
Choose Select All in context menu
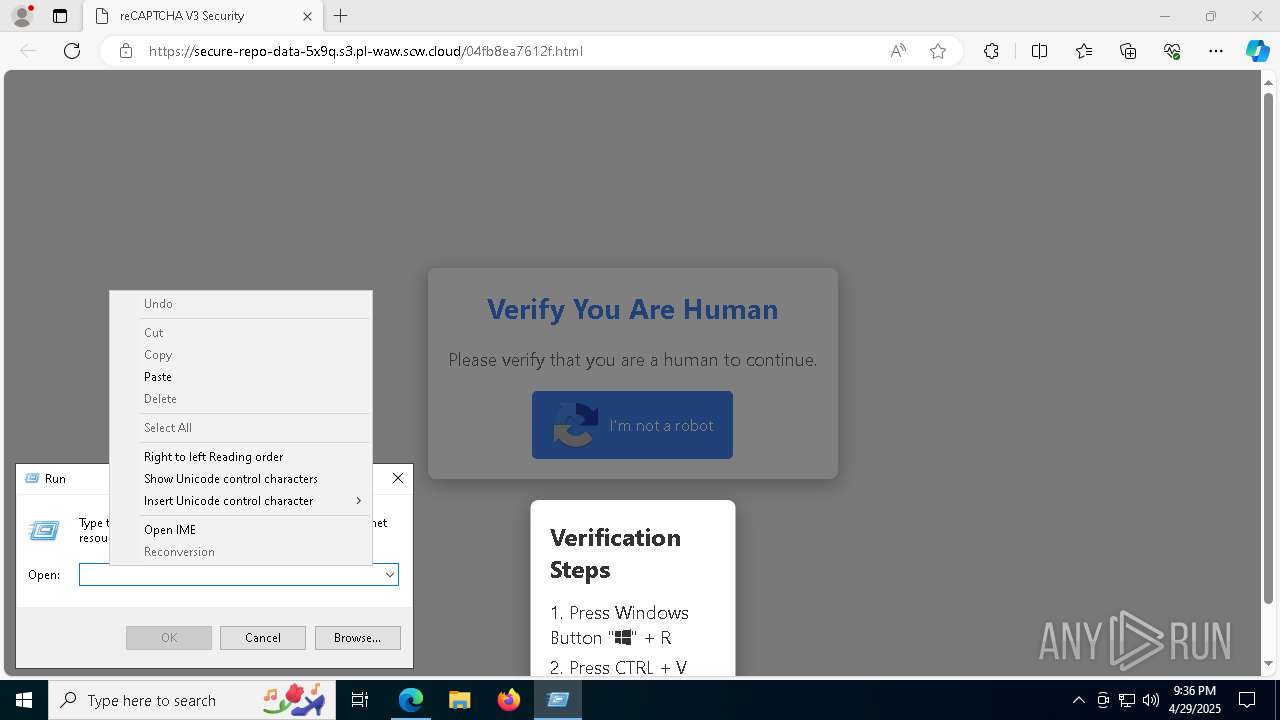tap(240, 428)
